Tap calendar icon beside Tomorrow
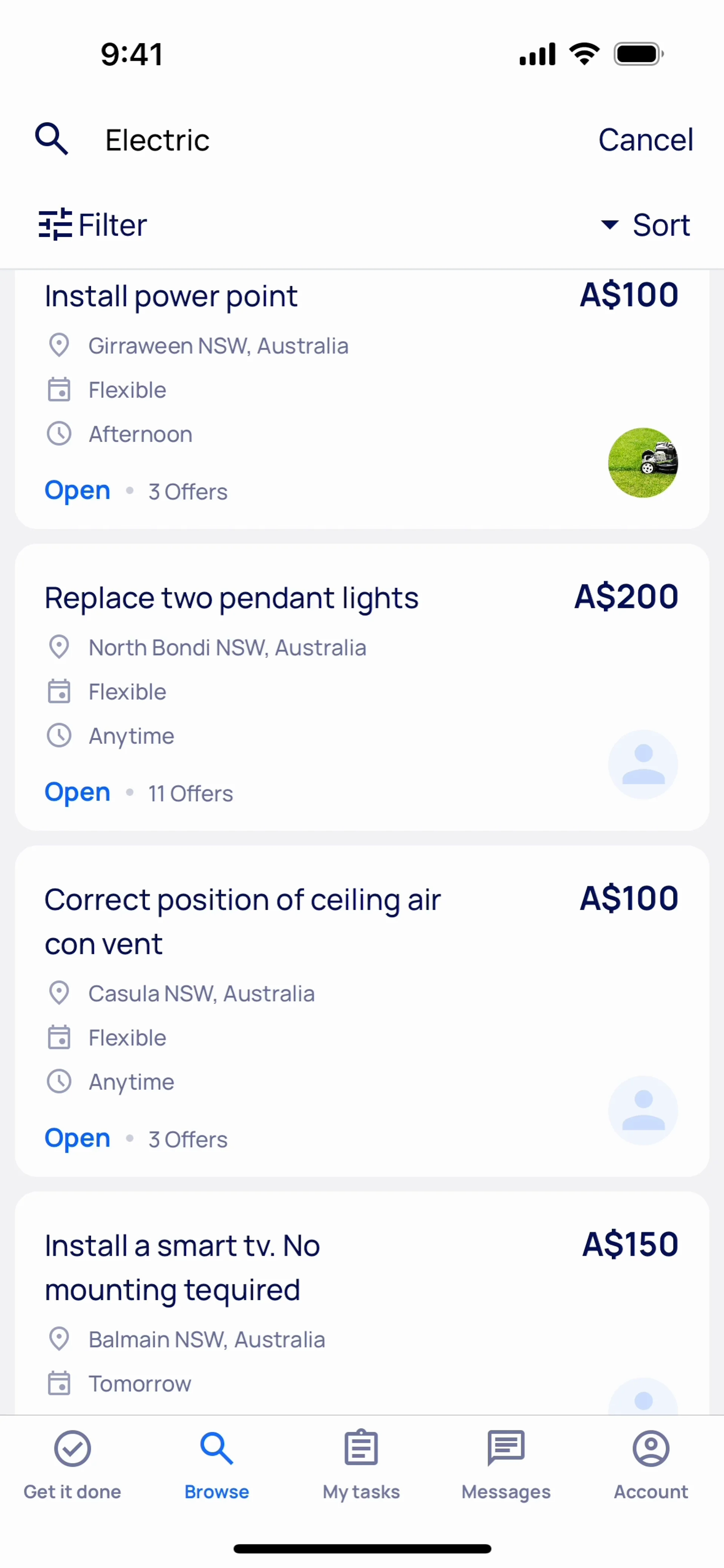The image size is (724, 1568). (x=59, y=1384)
